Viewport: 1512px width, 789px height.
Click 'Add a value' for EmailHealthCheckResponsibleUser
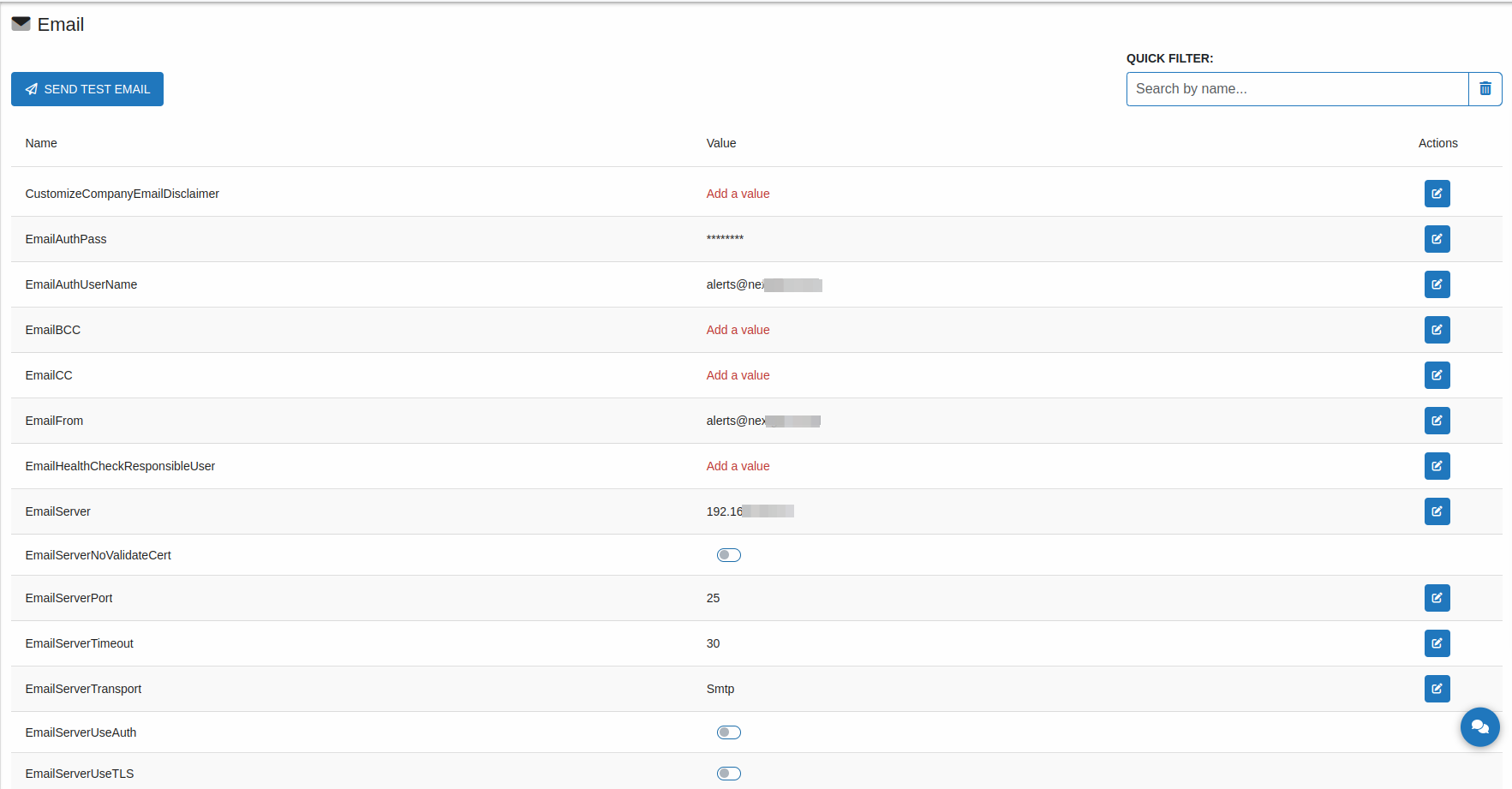[738, 466]
